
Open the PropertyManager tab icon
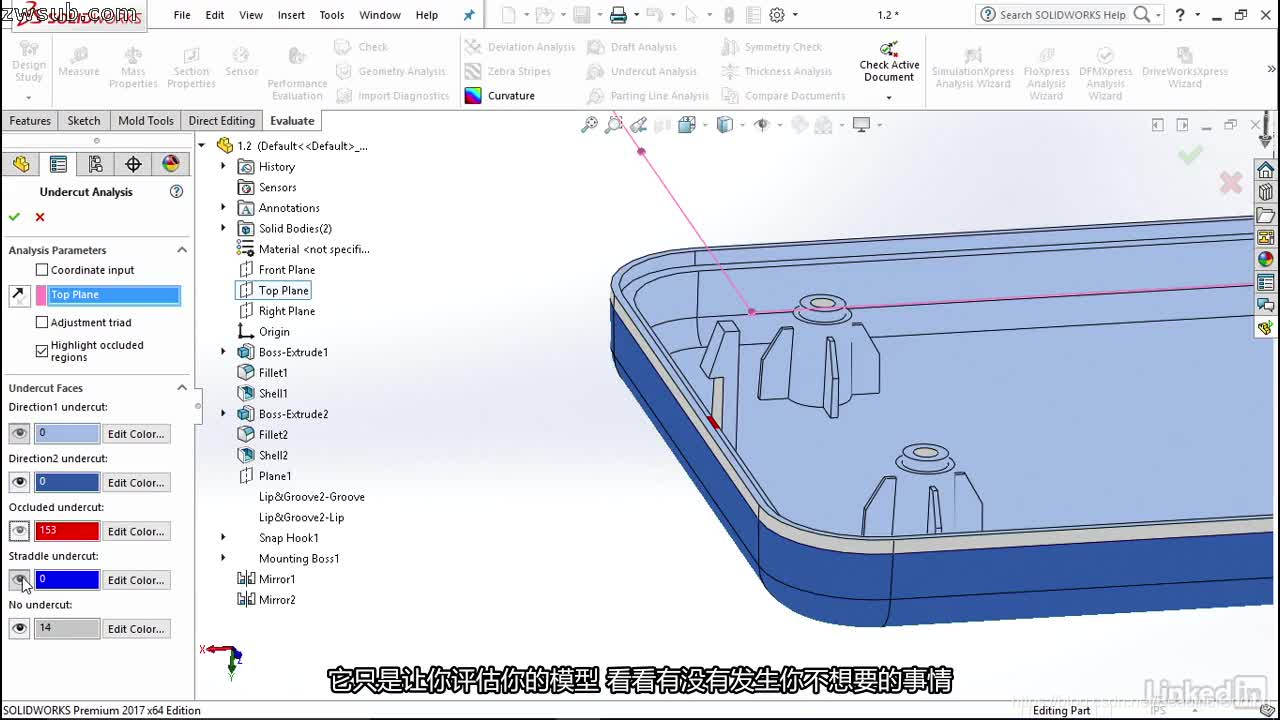tap(58, 164)
